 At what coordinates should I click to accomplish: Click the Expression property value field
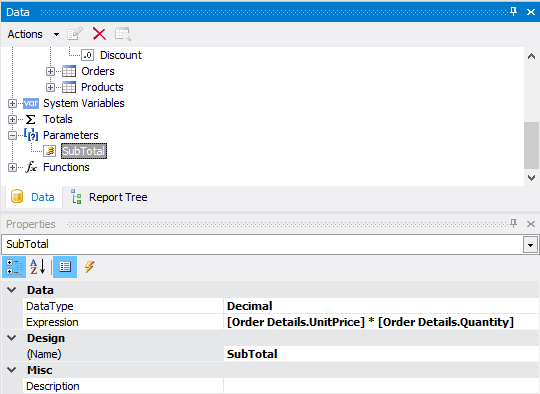(381, 322)
